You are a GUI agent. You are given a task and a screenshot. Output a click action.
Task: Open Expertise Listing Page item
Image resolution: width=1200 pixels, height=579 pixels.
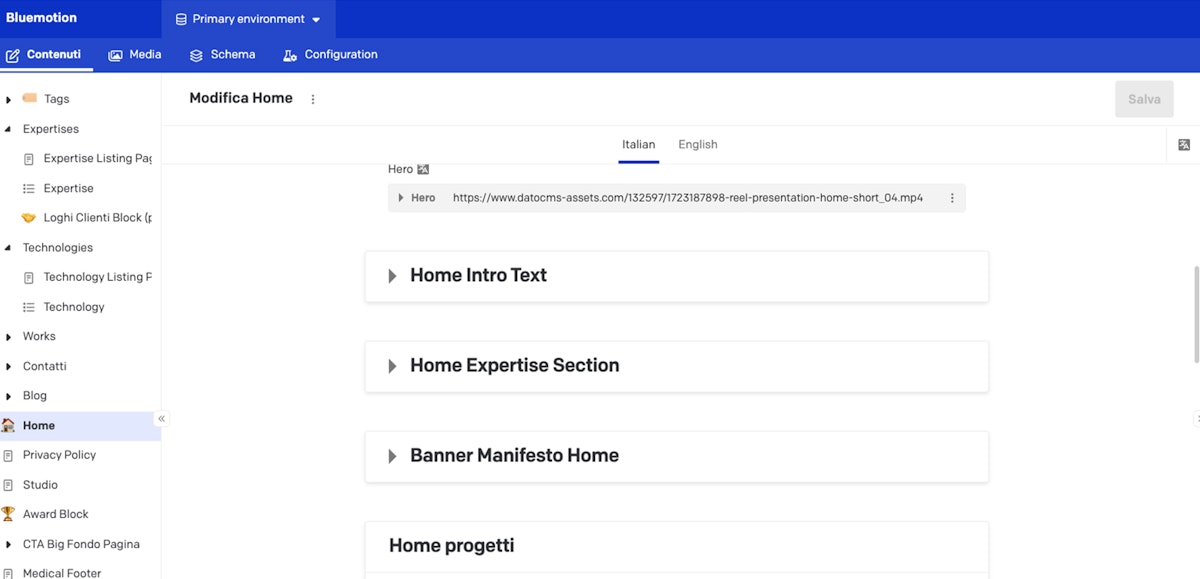(97, 158)
